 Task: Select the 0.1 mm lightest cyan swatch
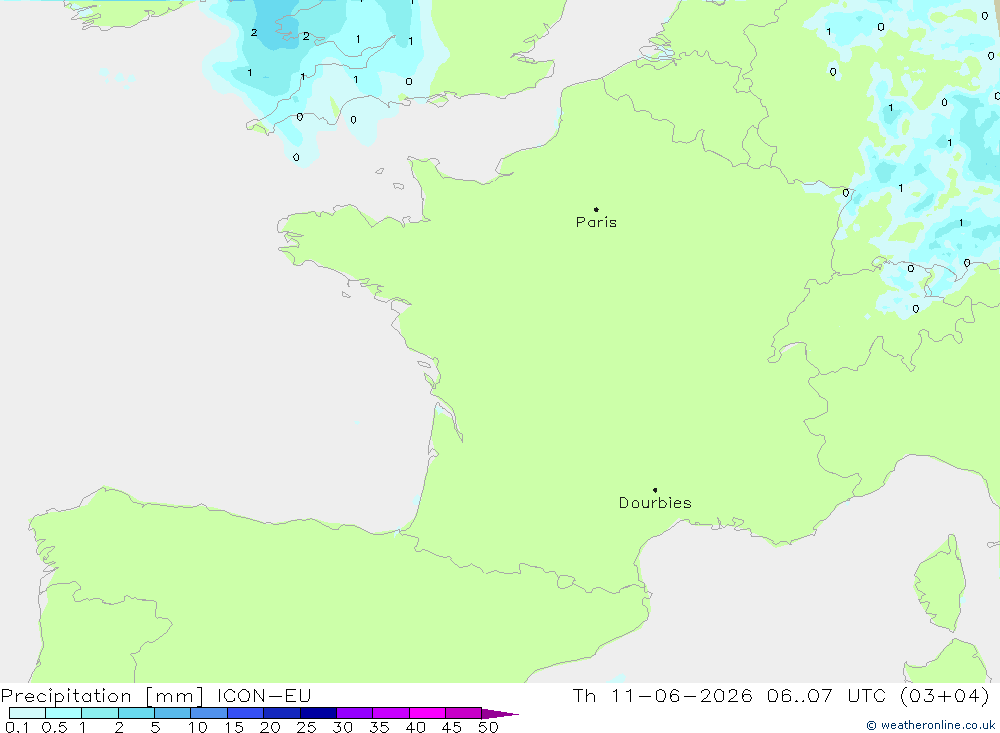(x=27, y=713)
